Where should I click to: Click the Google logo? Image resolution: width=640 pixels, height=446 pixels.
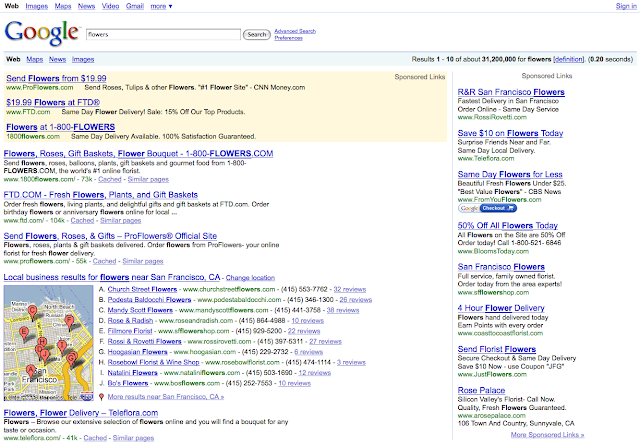(42, 33)
